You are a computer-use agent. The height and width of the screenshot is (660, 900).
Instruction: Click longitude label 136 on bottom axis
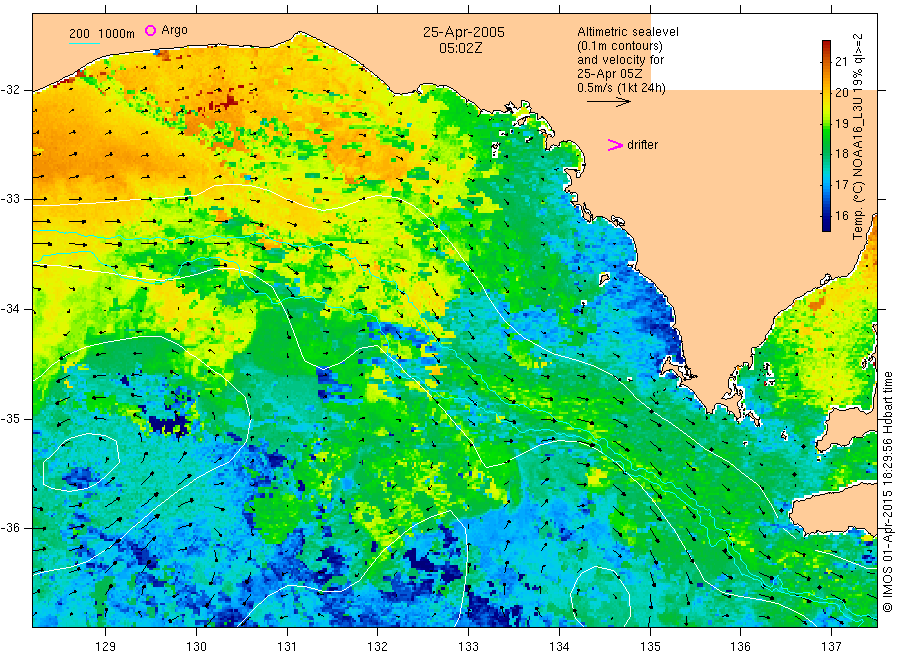(740, 647)
